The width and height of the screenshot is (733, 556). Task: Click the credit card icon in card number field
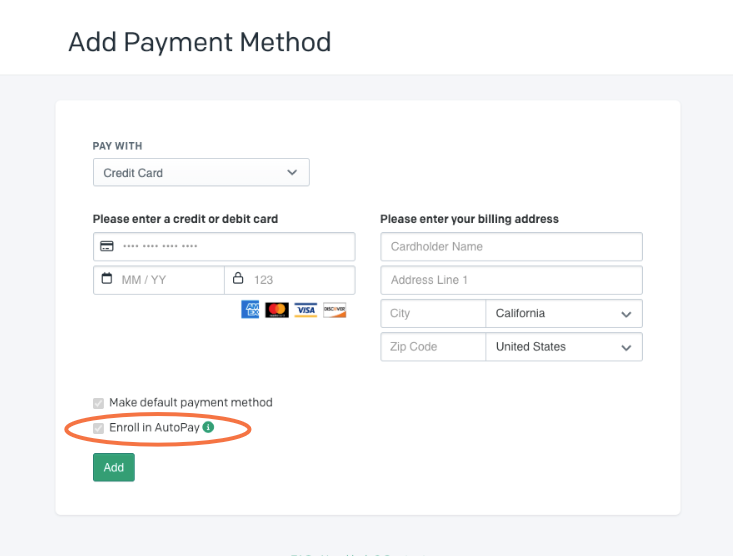coord(106,247)
